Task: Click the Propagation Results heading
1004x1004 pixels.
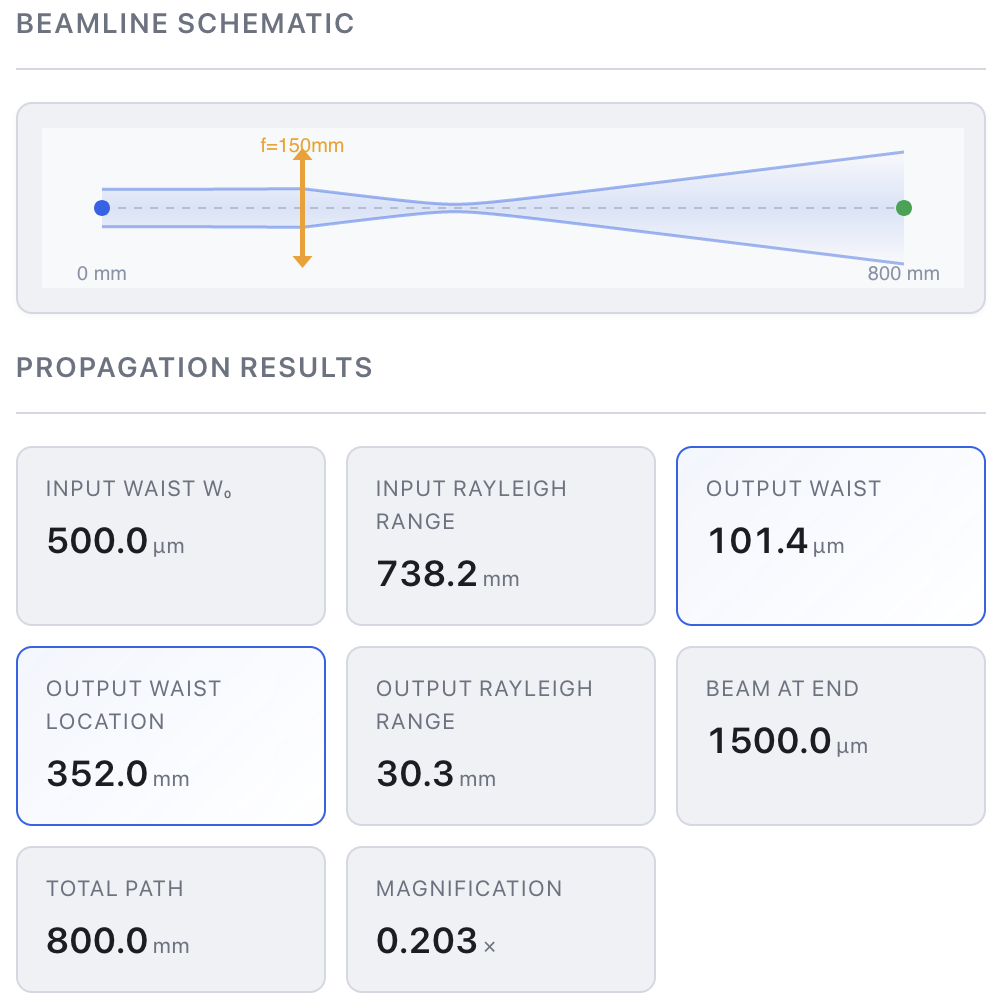Action: point(195,368)
